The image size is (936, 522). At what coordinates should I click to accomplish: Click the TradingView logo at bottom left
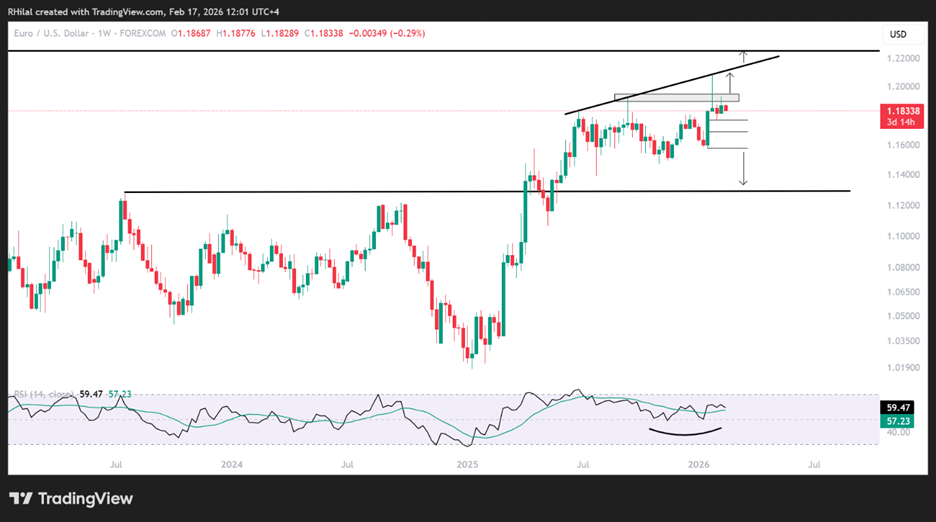pos(71,498)
